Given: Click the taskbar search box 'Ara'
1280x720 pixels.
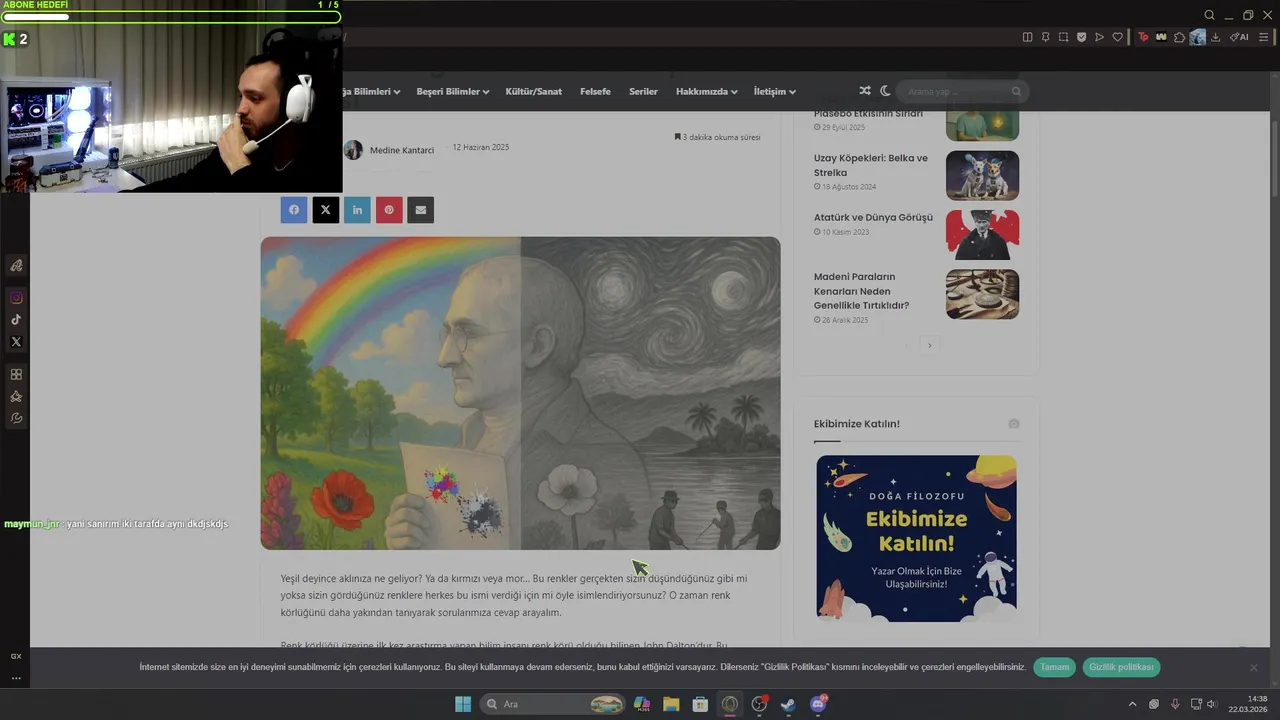Looking at the screenshot, I should tap(553, 704).
